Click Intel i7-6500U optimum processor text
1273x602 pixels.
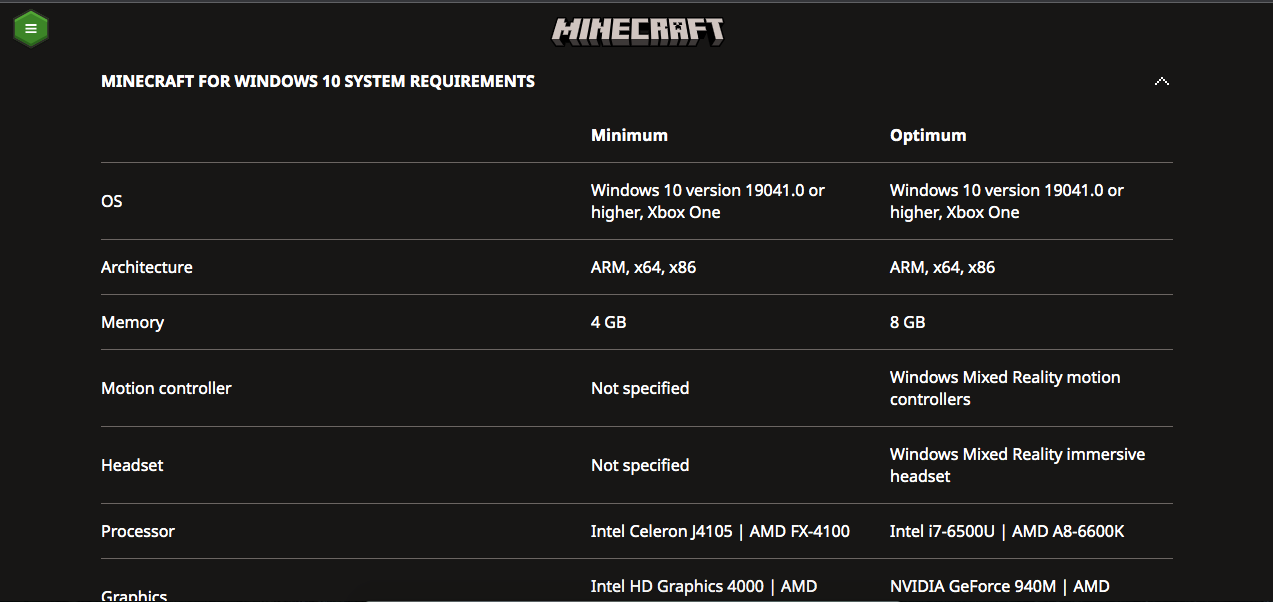(x=942, y=531)
